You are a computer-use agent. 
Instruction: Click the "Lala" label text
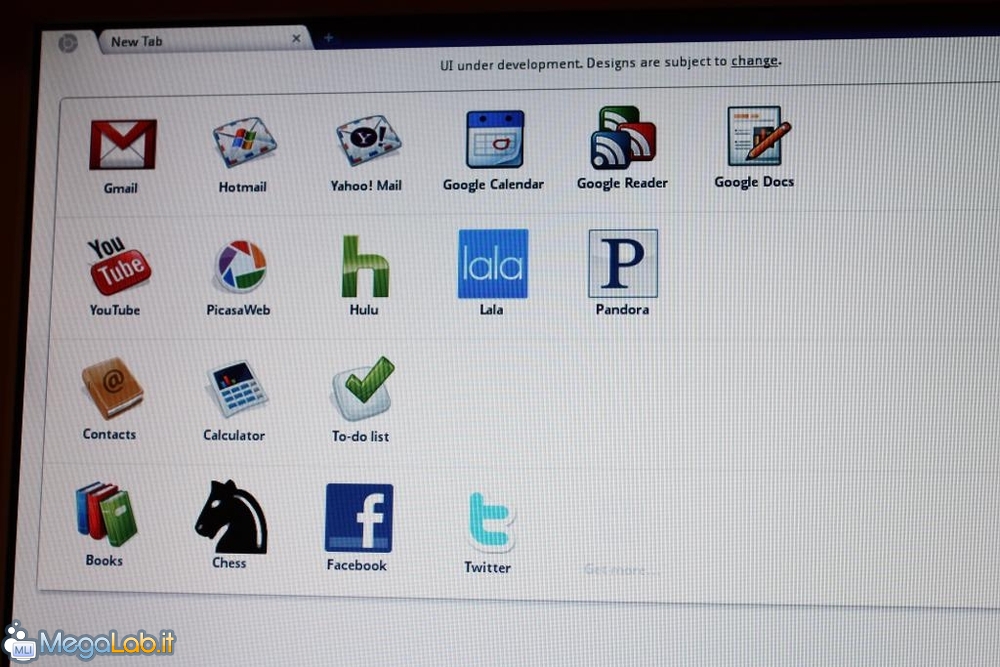tap(492, 309)
